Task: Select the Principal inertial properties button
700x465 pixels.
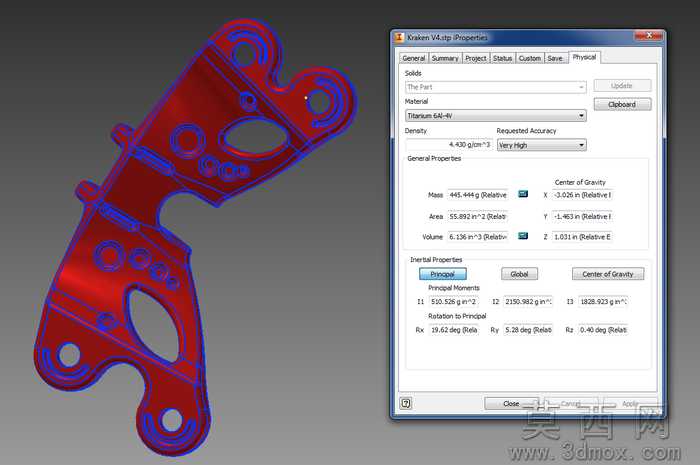Action: pos(442,274)
